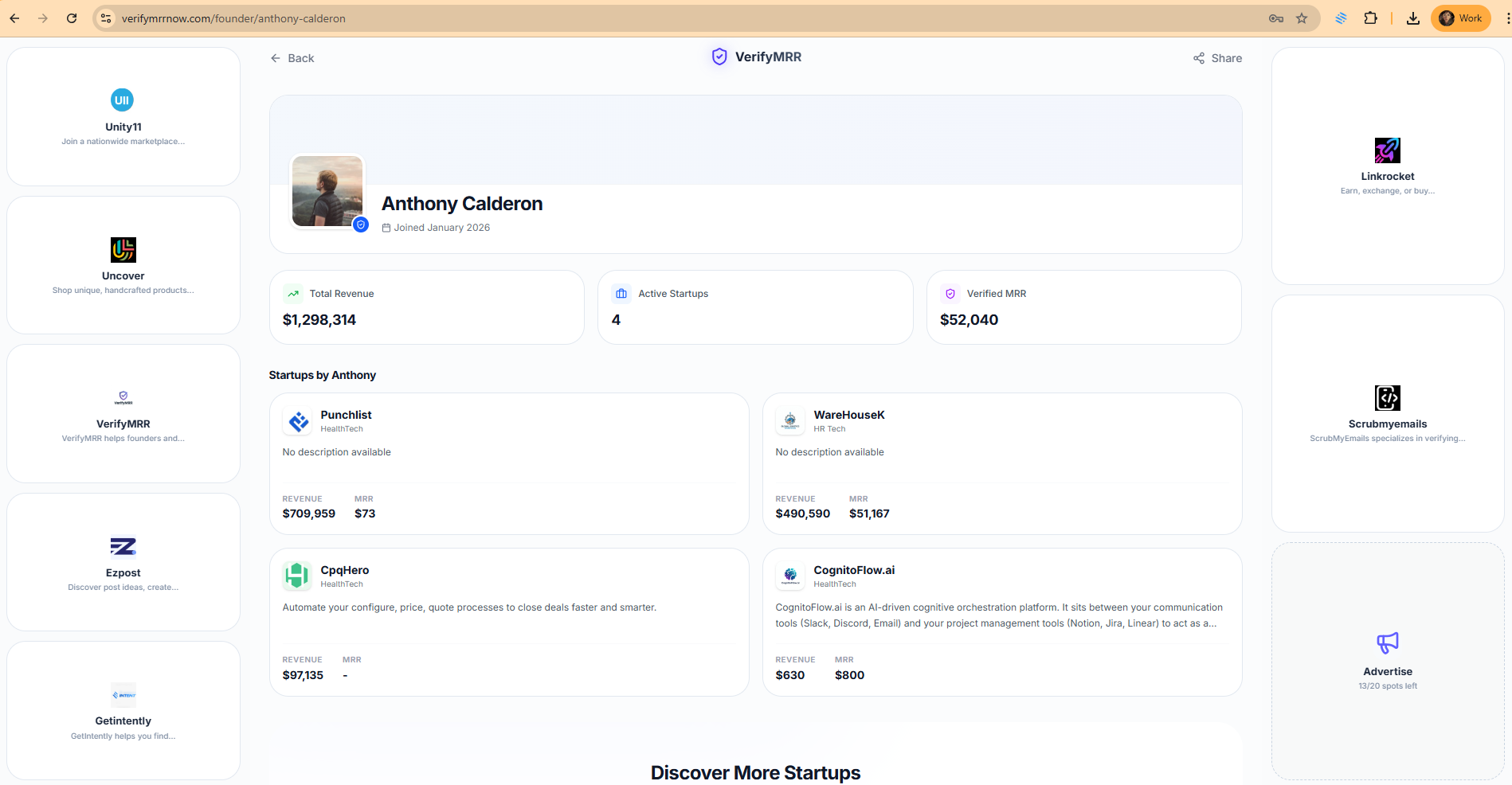Click the Linkrocket sponsor logo
Image resolution: width=1512 pixels, height=785 pixels.
tap(1388, 150)
